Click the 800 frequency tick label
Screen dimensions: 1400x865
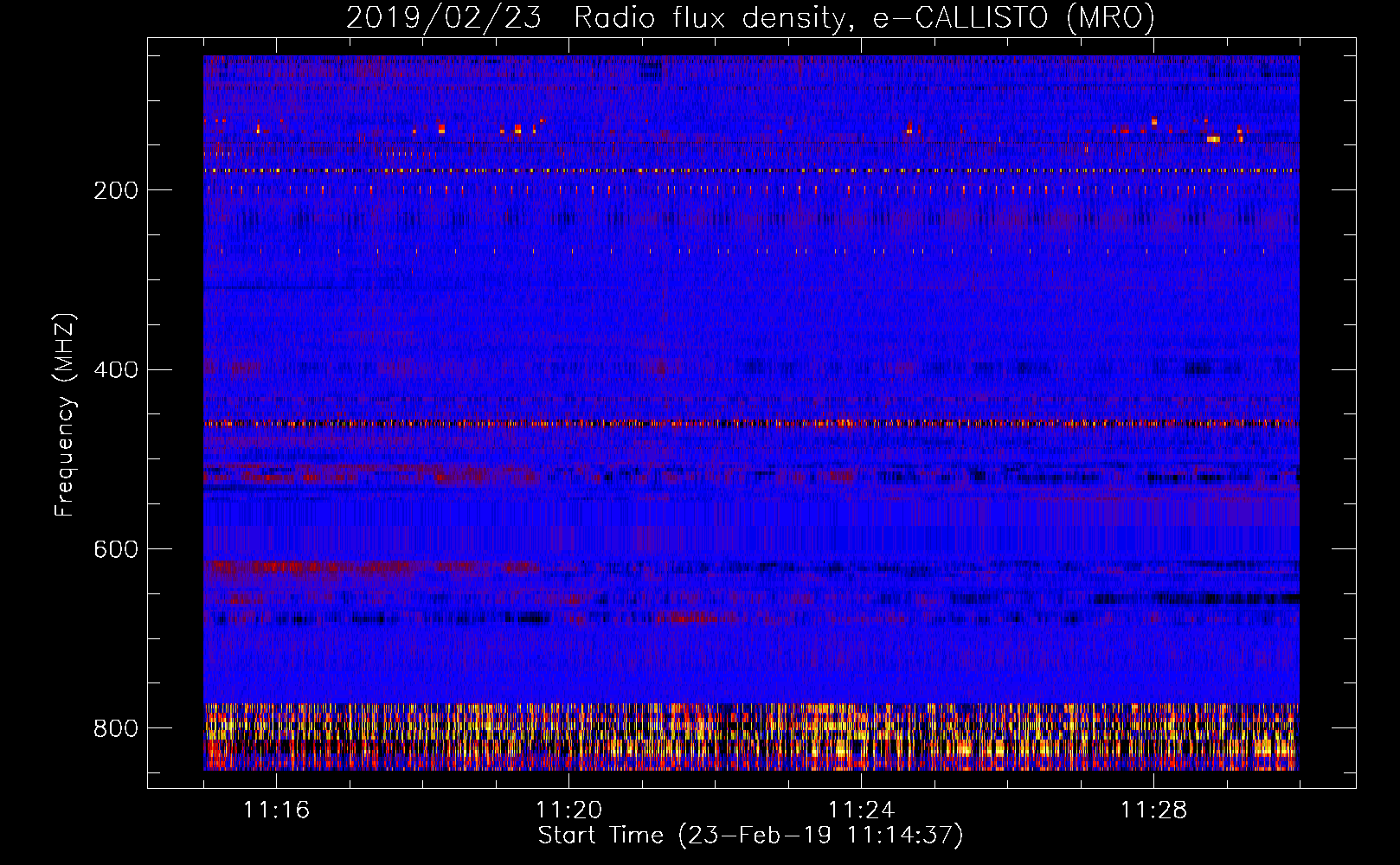pos(116,728)
